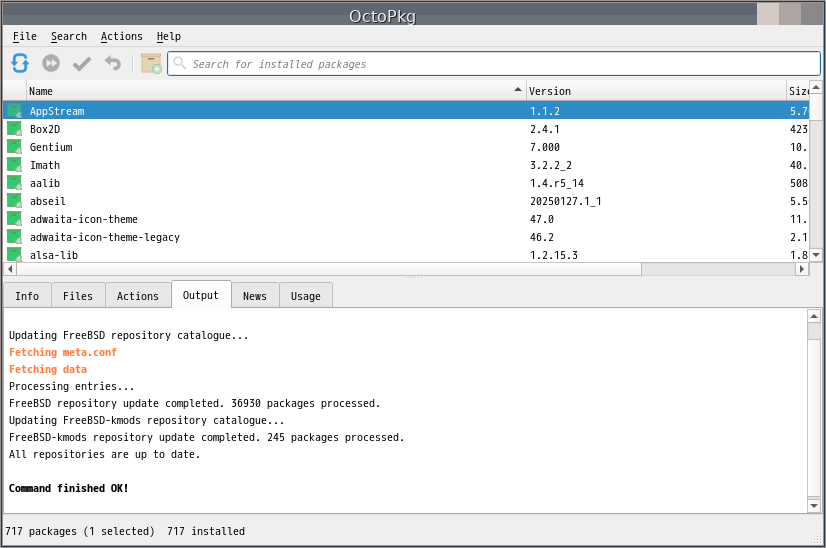The height and width of the screenshot is (548, 826).
Task: Click the 'Command finished OK!' output line
Action: tap(68, 488)
